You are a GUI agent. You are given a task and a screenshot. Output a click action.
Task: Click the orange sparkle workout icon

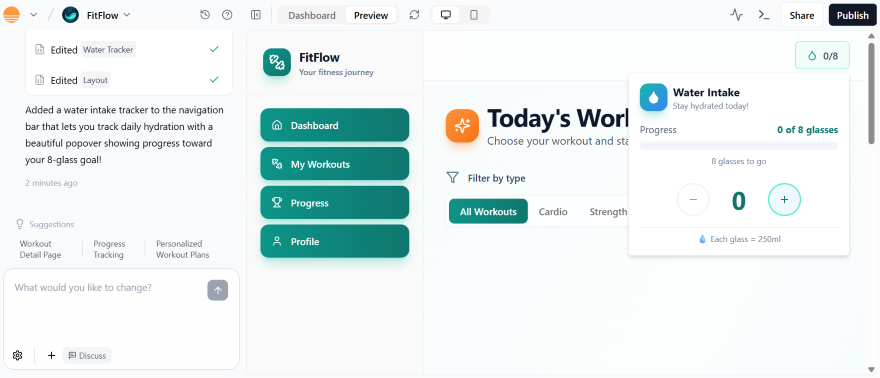click(462, 126)
